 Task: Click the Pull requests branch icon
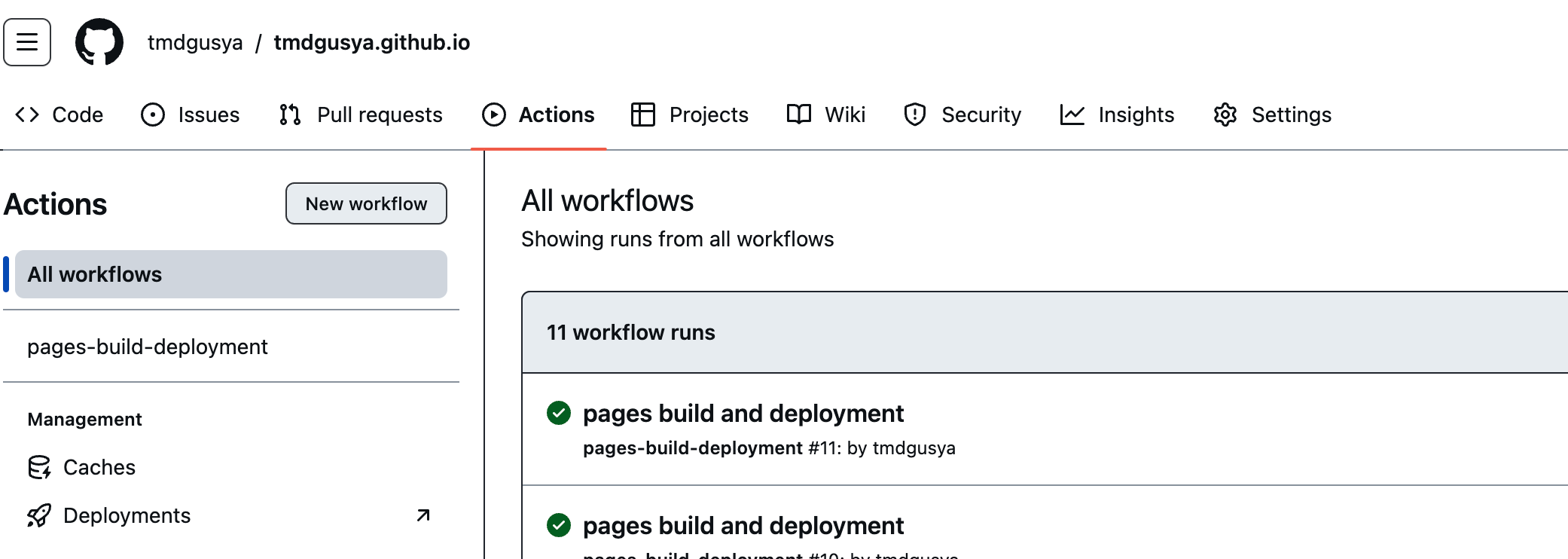click(290, 115)
